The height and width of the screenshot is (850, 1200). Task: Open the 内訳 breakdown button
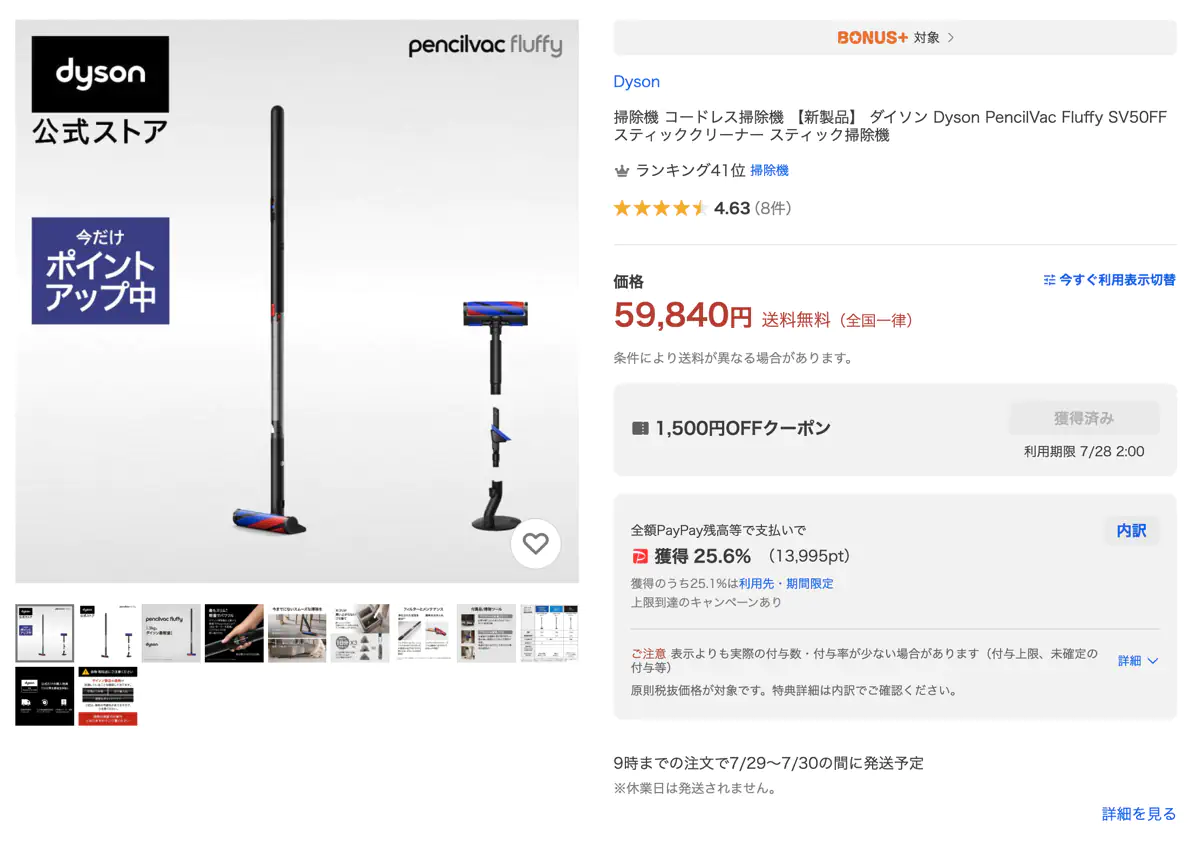[x=1132, y=531]
